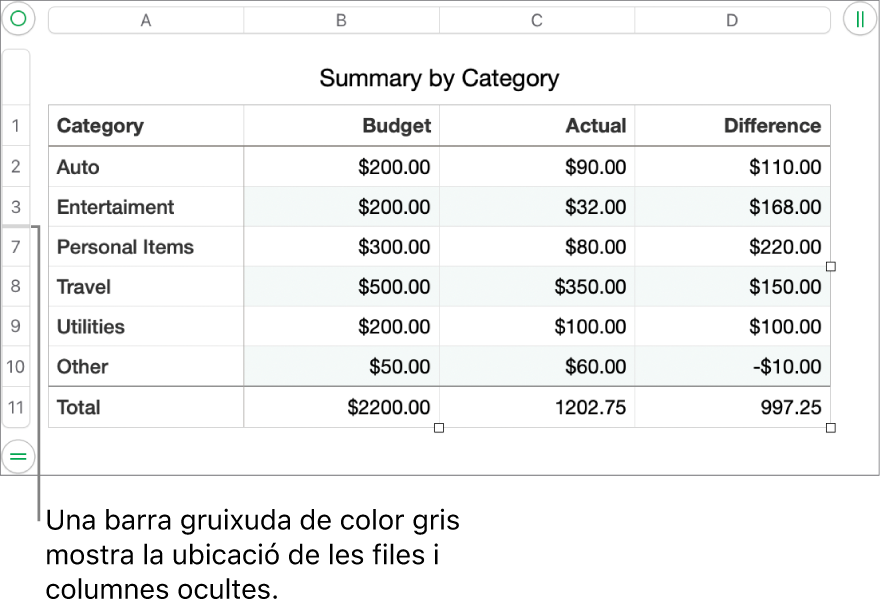Select row header 7
Image resolution: width=880 pixels, height=609 pixels.
15,247
